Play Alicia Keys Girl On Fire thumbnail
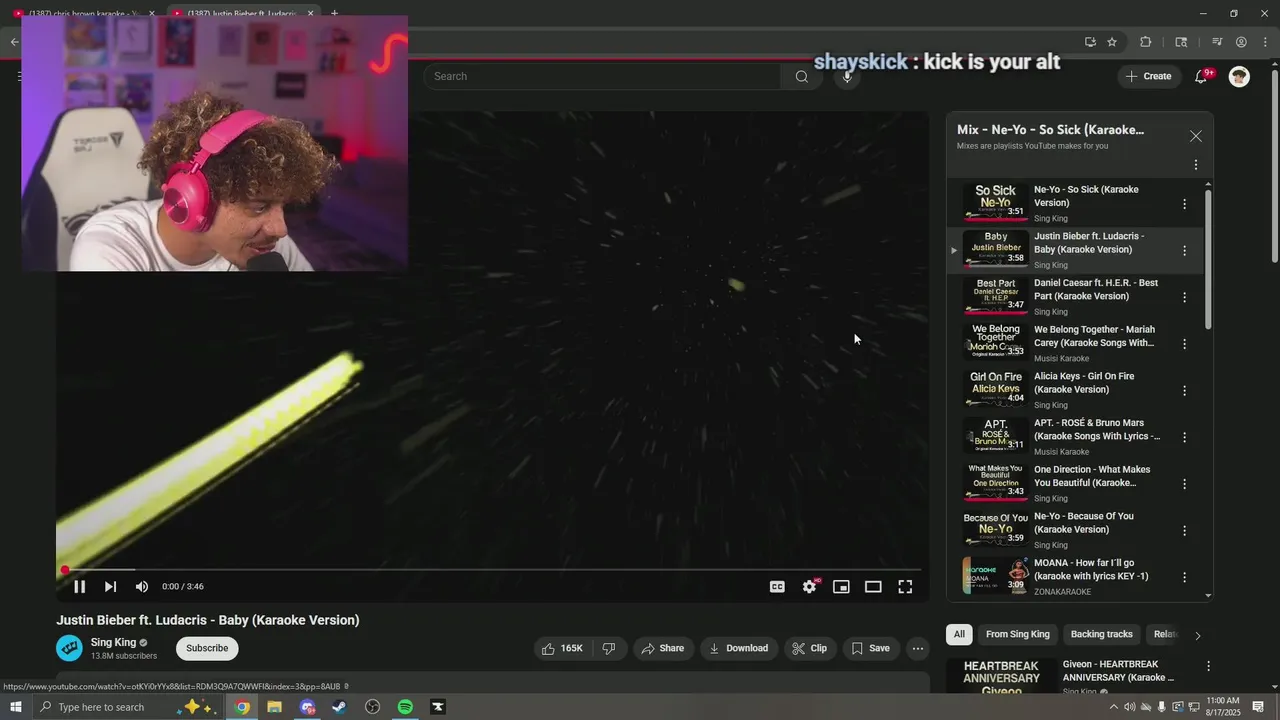This screenshot has height=720, width=1280. [995, 389]
